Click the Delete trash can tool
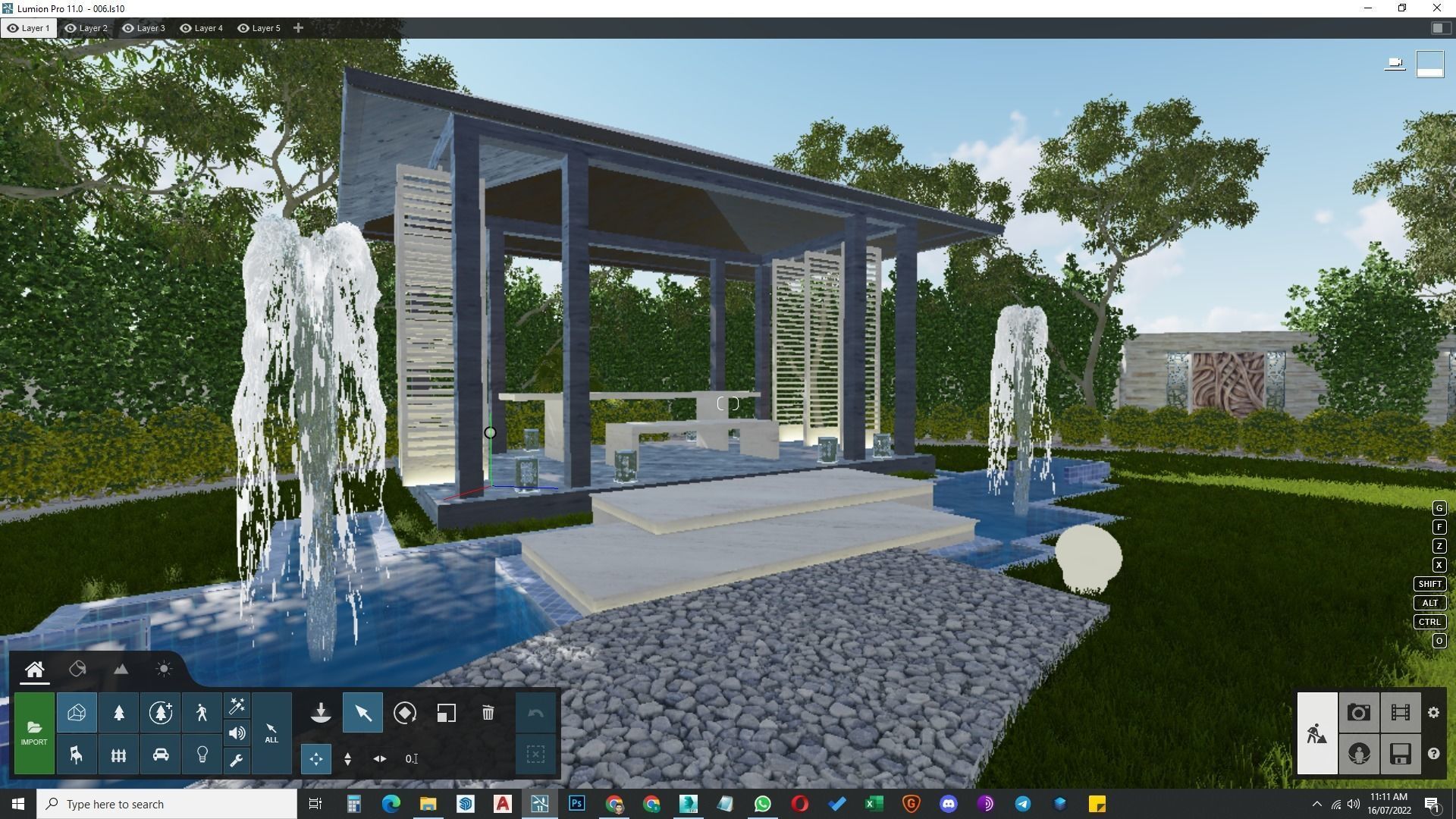 pos(488,713)
